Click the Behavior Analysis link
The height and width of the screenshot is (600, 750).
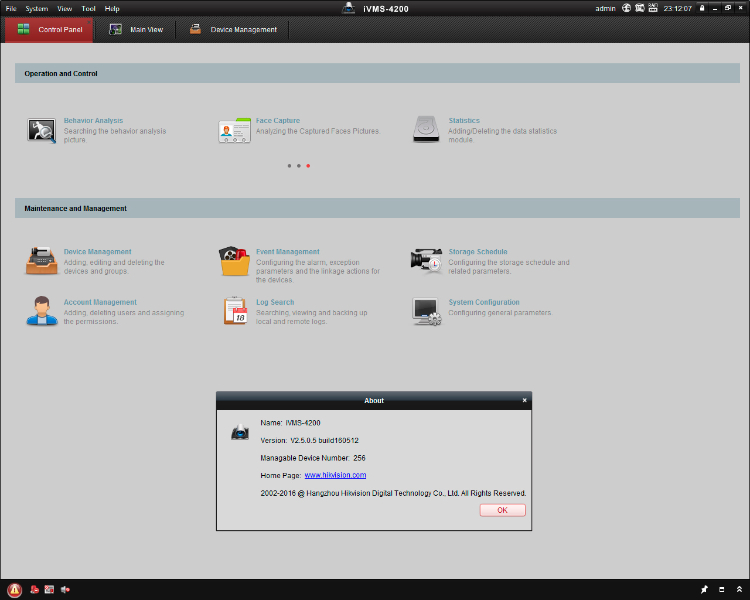(x=93, y=121)
